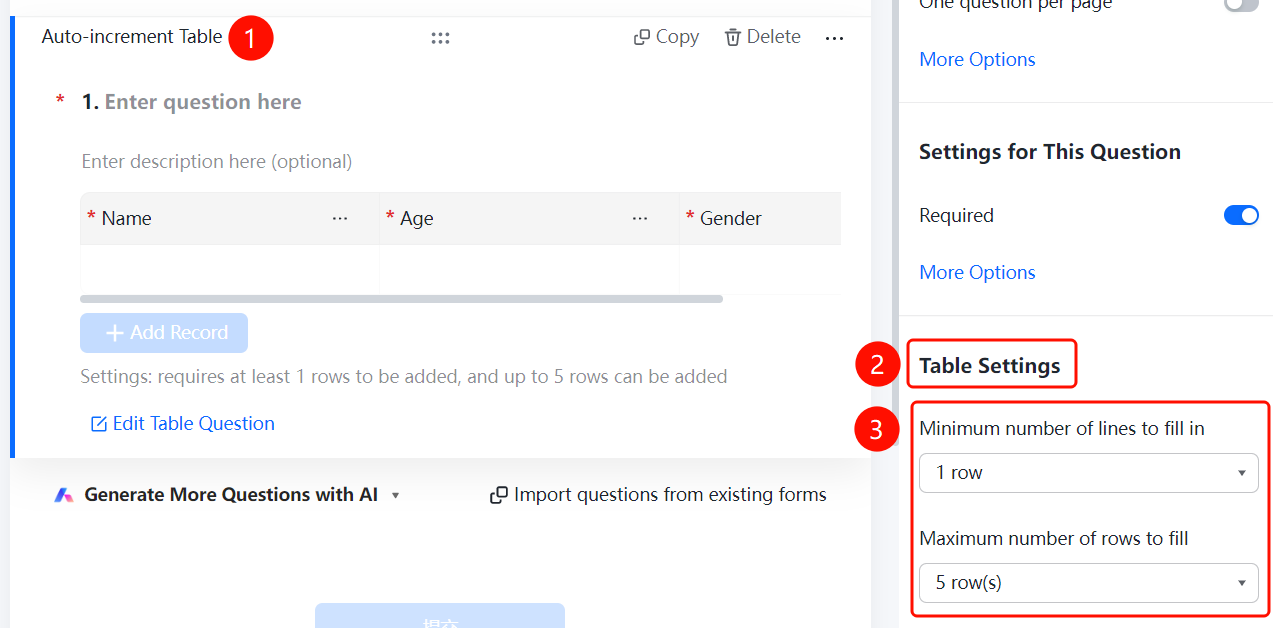Copy the Auto-increment Table question

click(x=666, y=37)
